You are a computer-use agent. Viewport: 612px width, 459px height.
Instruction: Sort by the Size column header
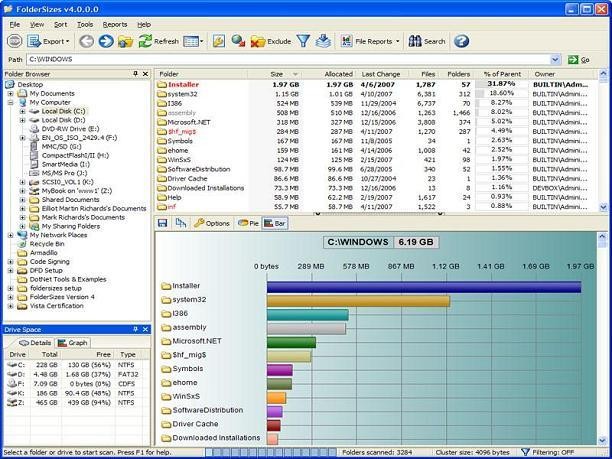(276, 74)
